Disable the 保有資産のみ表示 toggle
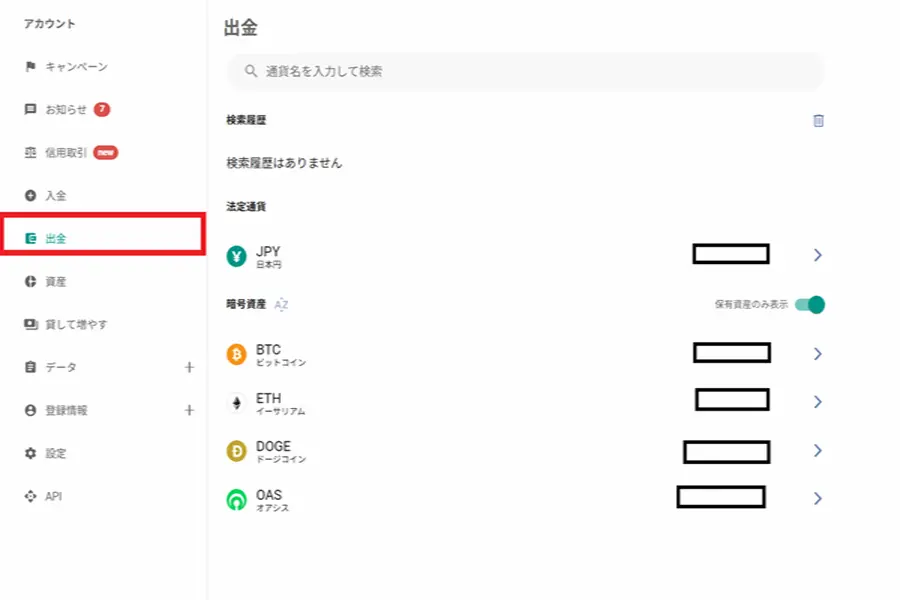 click(811, 304)
